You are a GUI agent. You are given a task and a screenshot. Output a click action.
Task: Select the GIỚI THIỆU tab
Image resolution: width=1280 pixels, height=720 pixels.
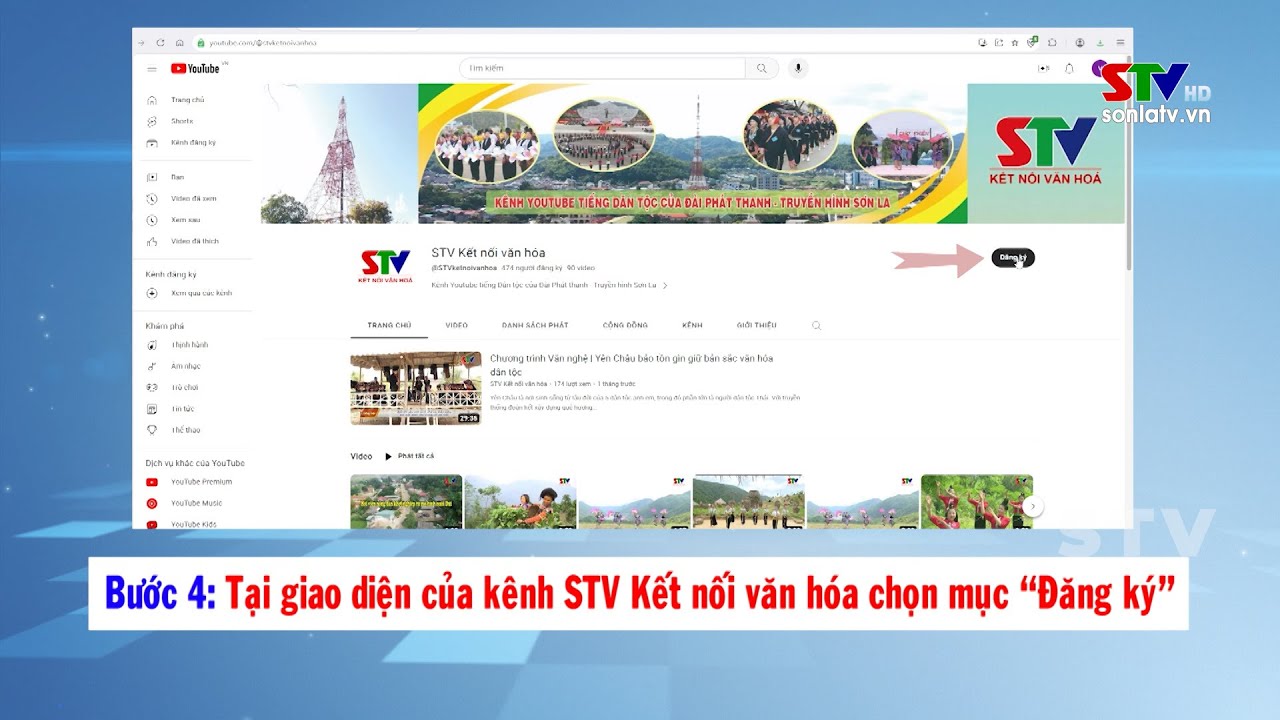point(756,326)
